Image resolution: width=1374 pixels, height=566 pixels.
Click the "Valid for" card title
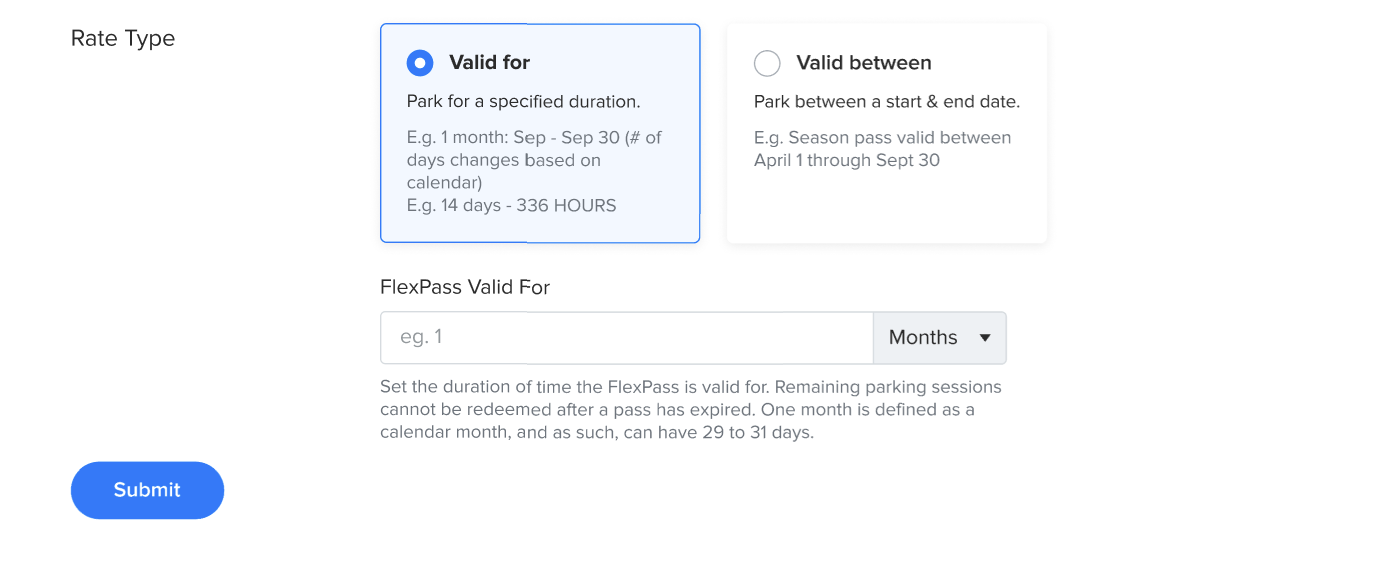(489, 63)
